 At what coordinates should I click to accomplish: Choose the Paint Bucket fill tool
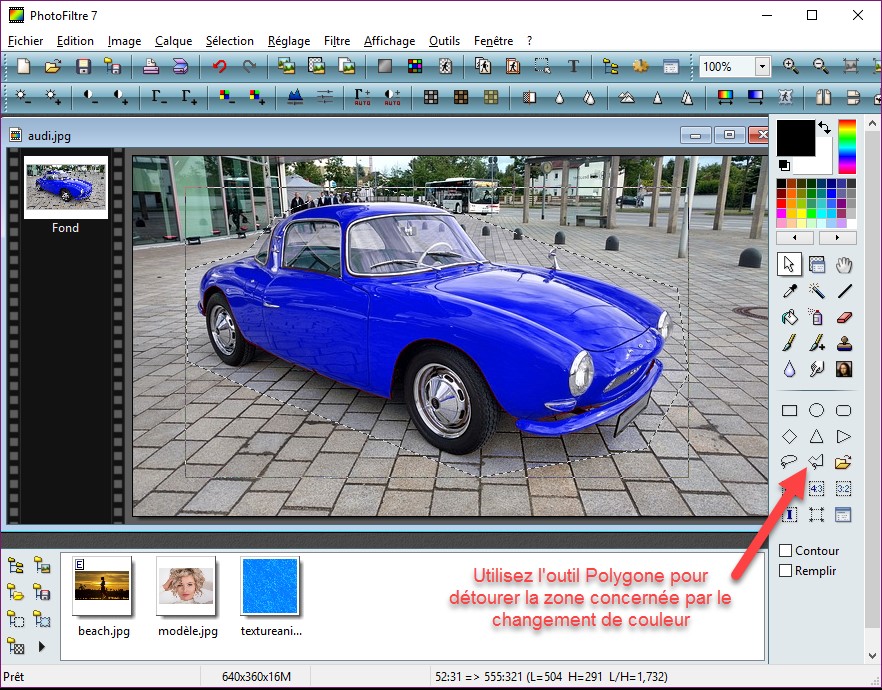pyautogui.click(x=789, y=318)
